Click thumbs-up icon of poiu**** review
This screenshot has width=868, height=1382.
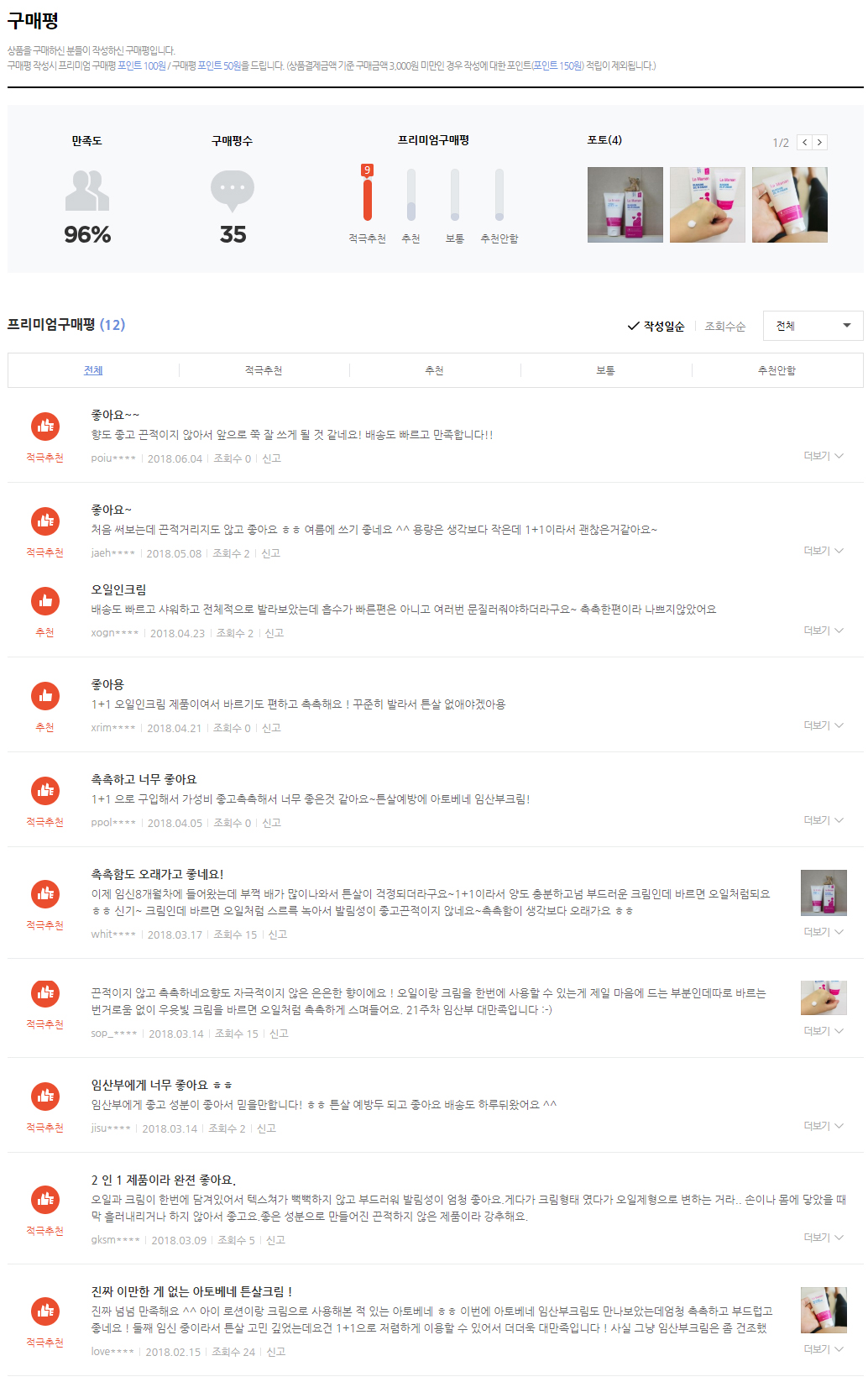[45, 427]
